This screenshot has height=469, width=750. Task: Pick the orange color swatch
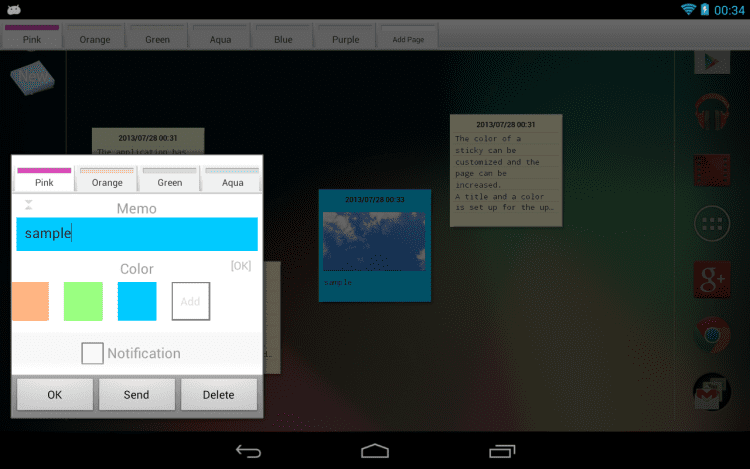click(30, 301)
